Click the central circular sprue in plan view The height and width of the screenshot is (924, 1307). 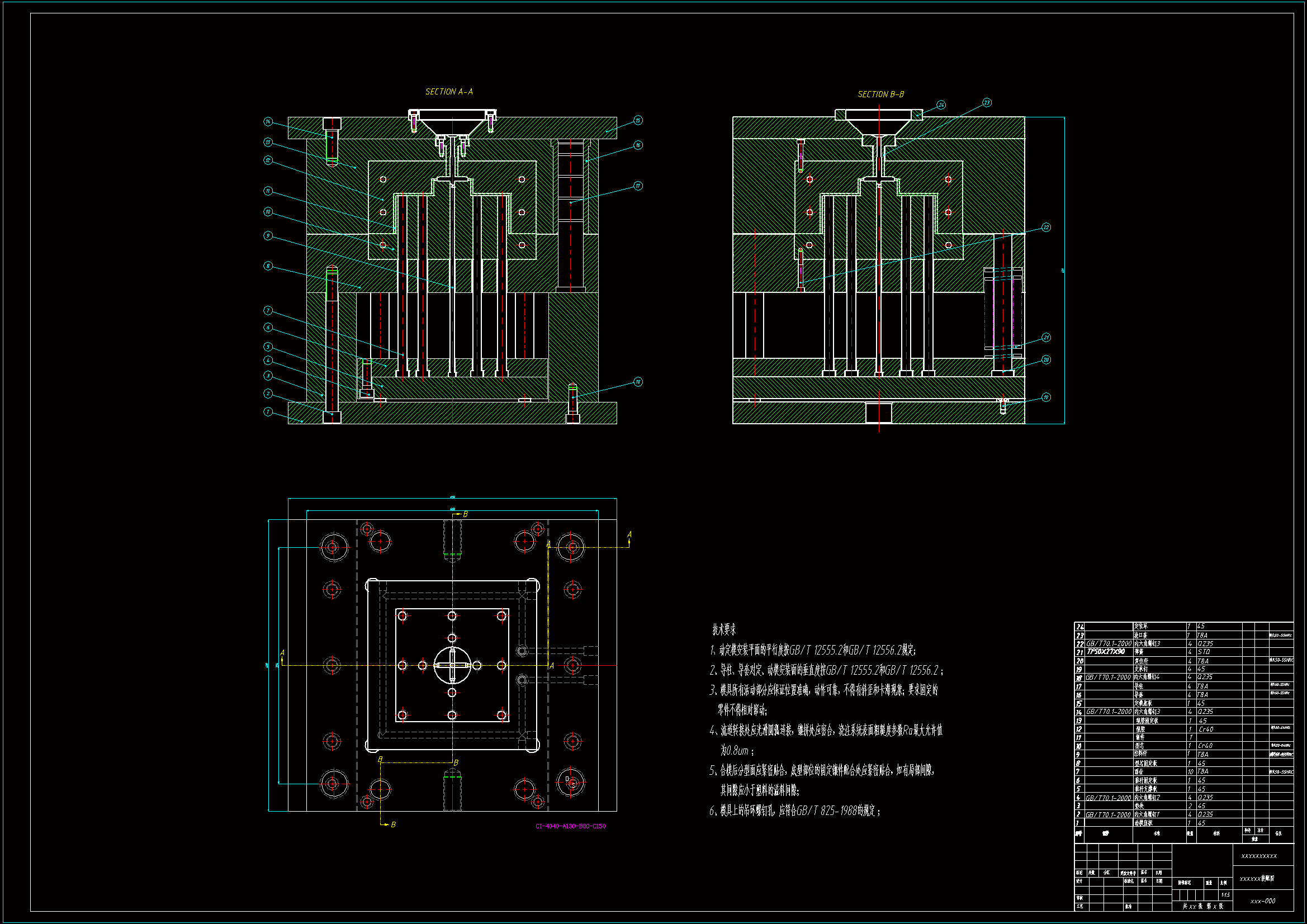coord(453,665)
